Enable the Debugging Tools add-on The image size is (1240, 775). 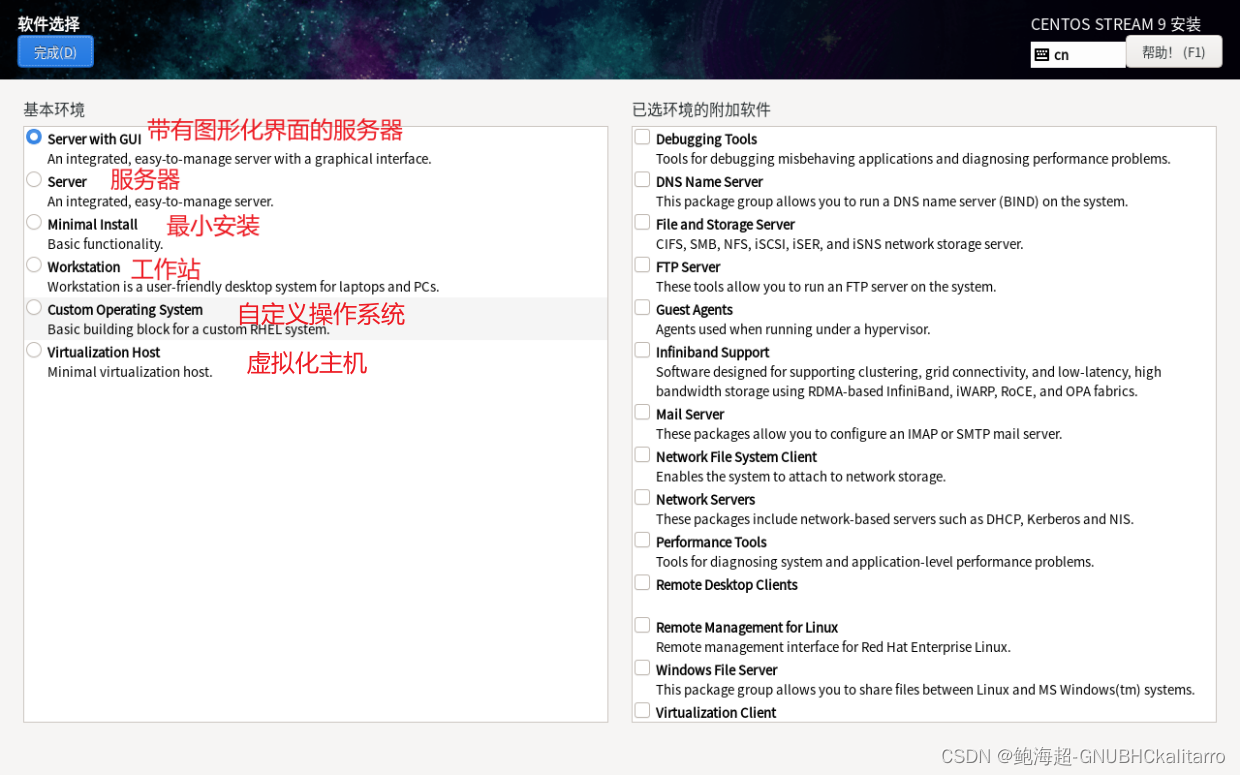pyautogui.click(x=641, y=136)
